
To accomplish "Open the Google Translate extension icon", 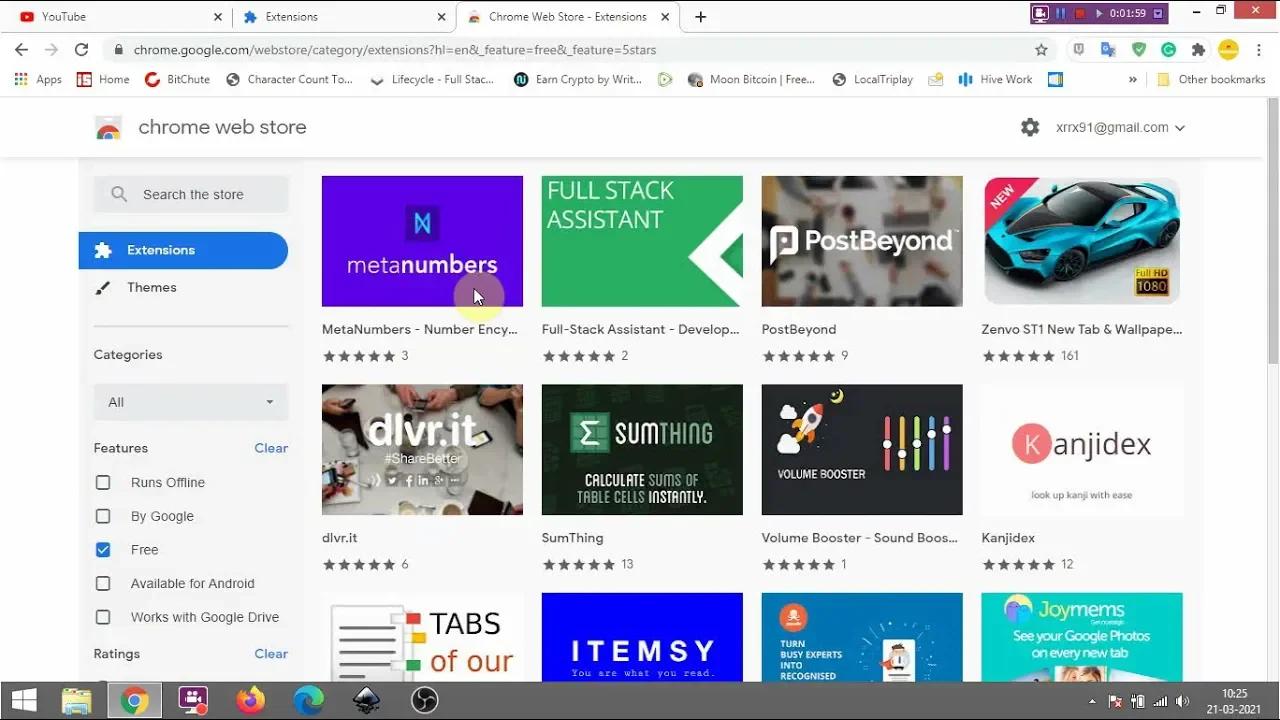I will pos(1108,49).
